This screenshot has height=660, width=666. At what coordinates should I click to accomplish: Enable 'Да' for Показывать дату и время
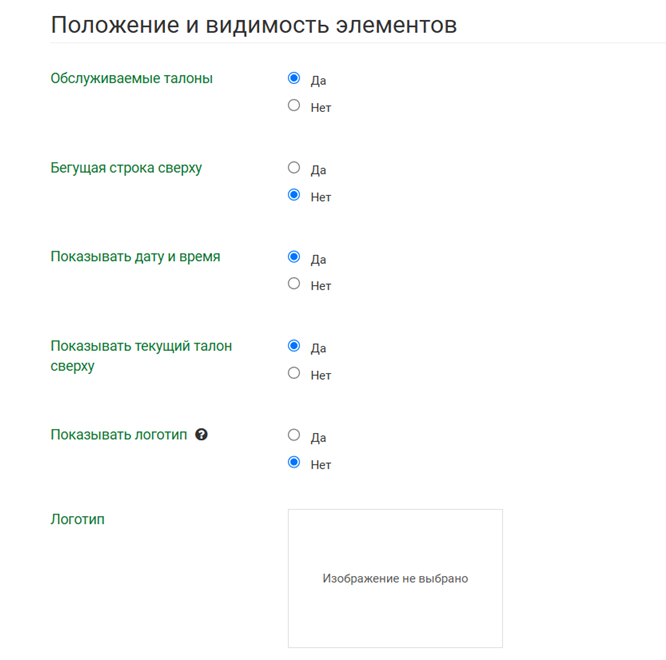(x=294, y=257)
